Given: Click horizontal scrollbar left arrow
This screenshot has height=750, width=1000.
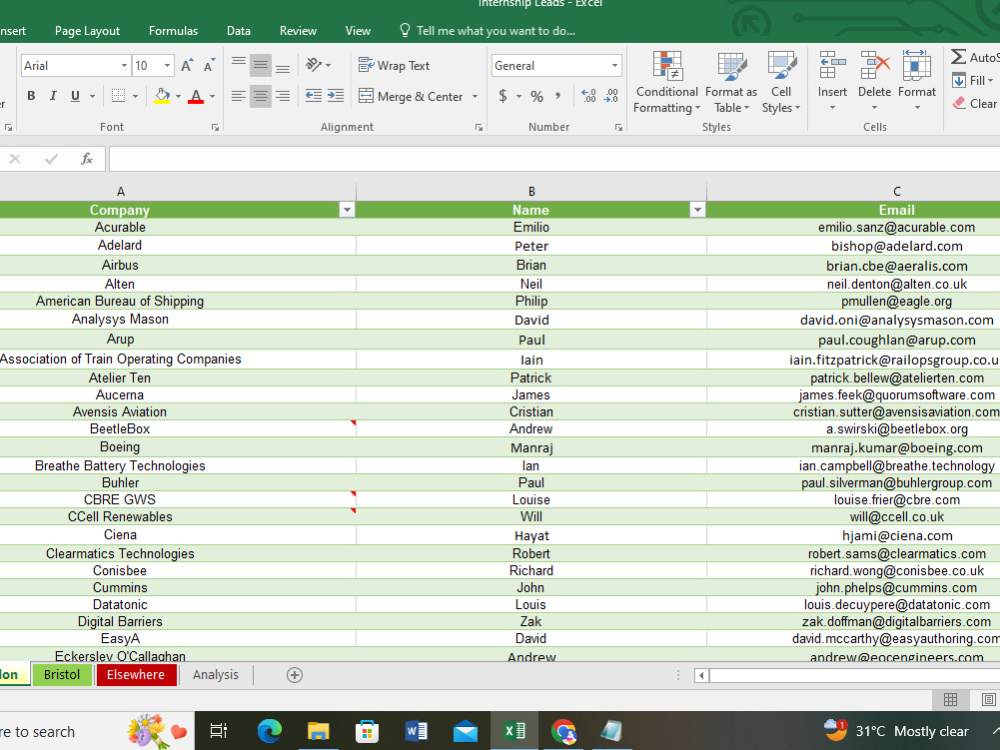Looking at the screenshot, I should pyautogui.click(x=702, y=675).
